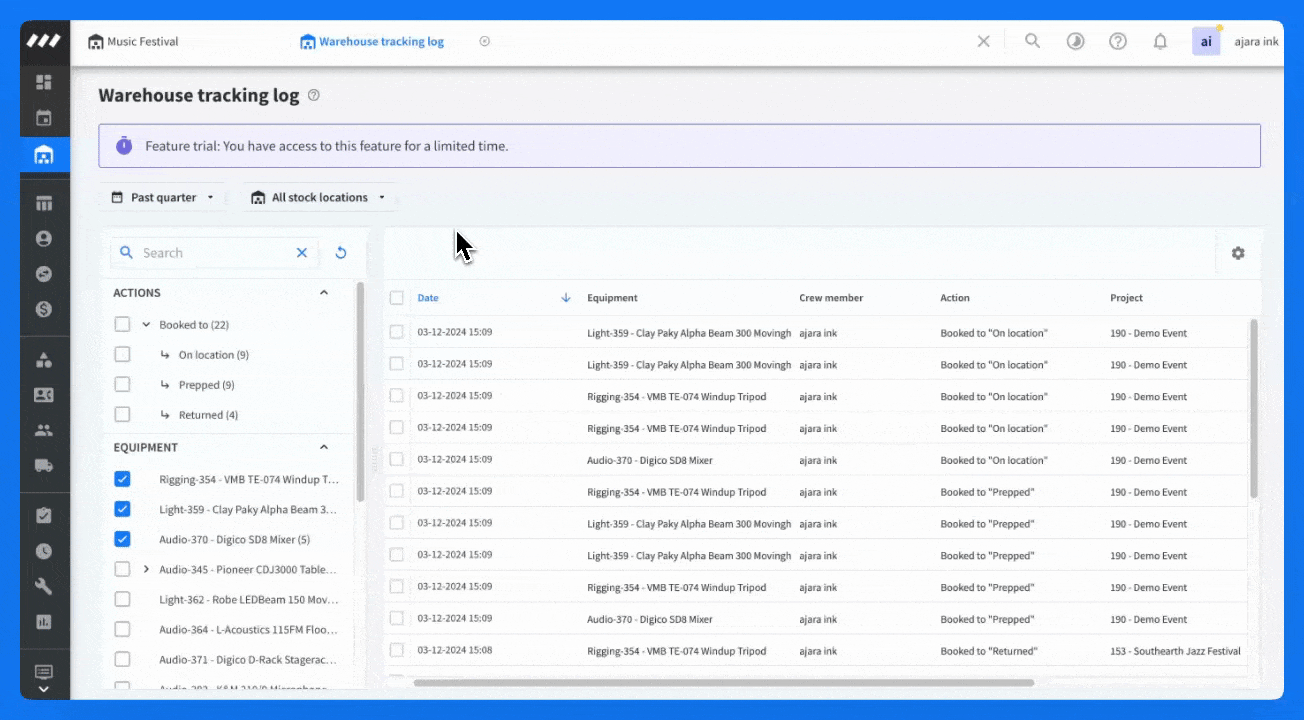Viewport: 1304px width, 720px height.
Task: Select the Warehouse tracking log tab
Action: (372, 41)
